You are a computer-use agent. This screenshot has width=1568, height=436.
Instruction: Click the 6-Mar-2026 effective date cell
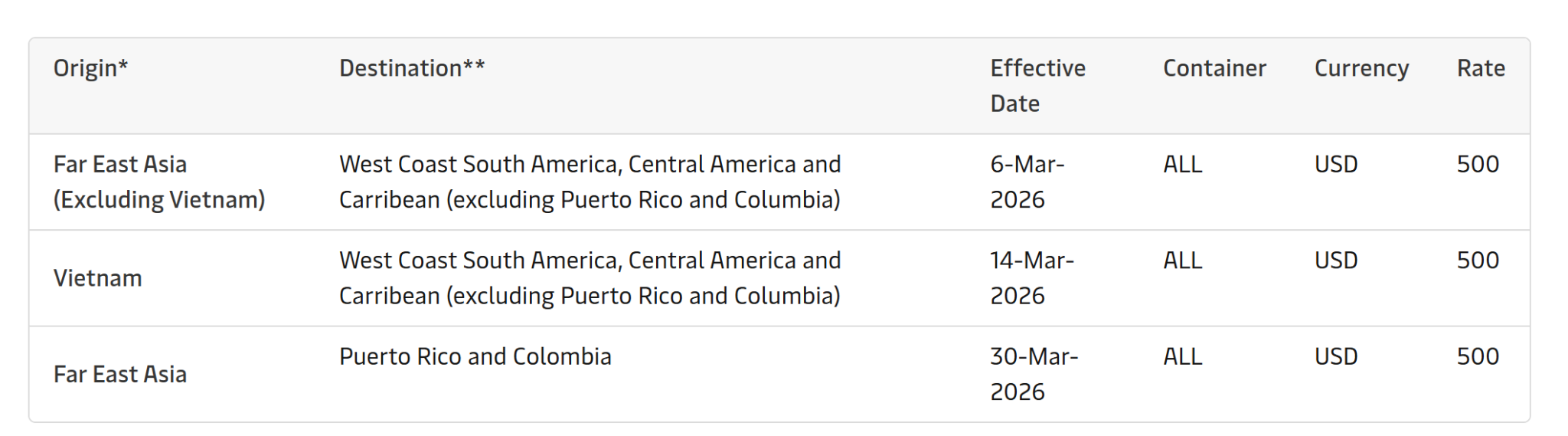point(1027,182)
